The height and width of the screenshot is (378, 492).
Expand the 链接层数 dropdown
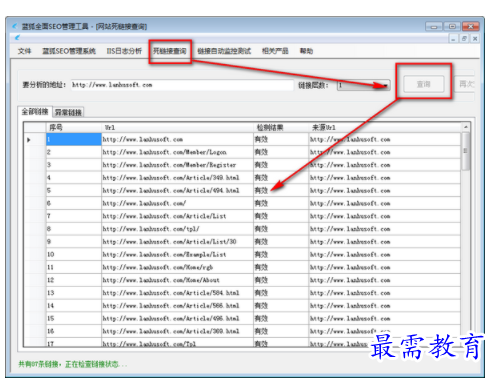[385, 85]
